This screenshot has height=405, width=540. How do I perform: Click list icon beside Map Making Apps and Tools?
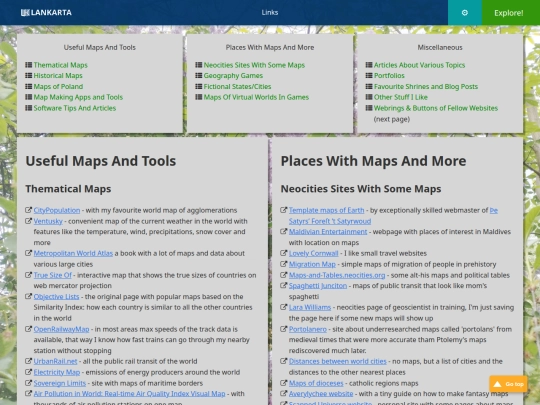pyautogui.click(x=29, y=97)
